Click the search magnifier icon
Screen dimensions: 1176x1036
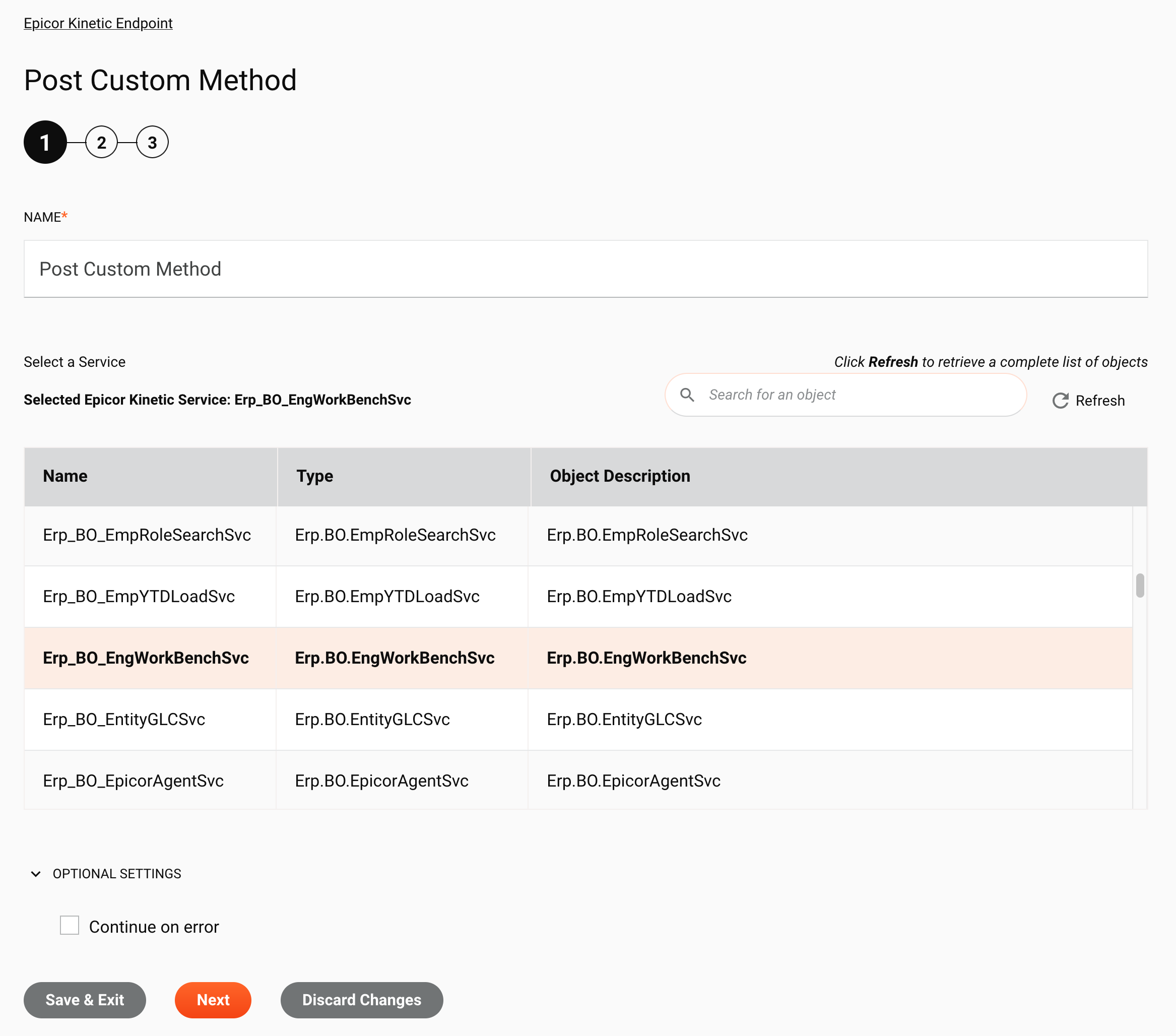click(x=688, y=394)
